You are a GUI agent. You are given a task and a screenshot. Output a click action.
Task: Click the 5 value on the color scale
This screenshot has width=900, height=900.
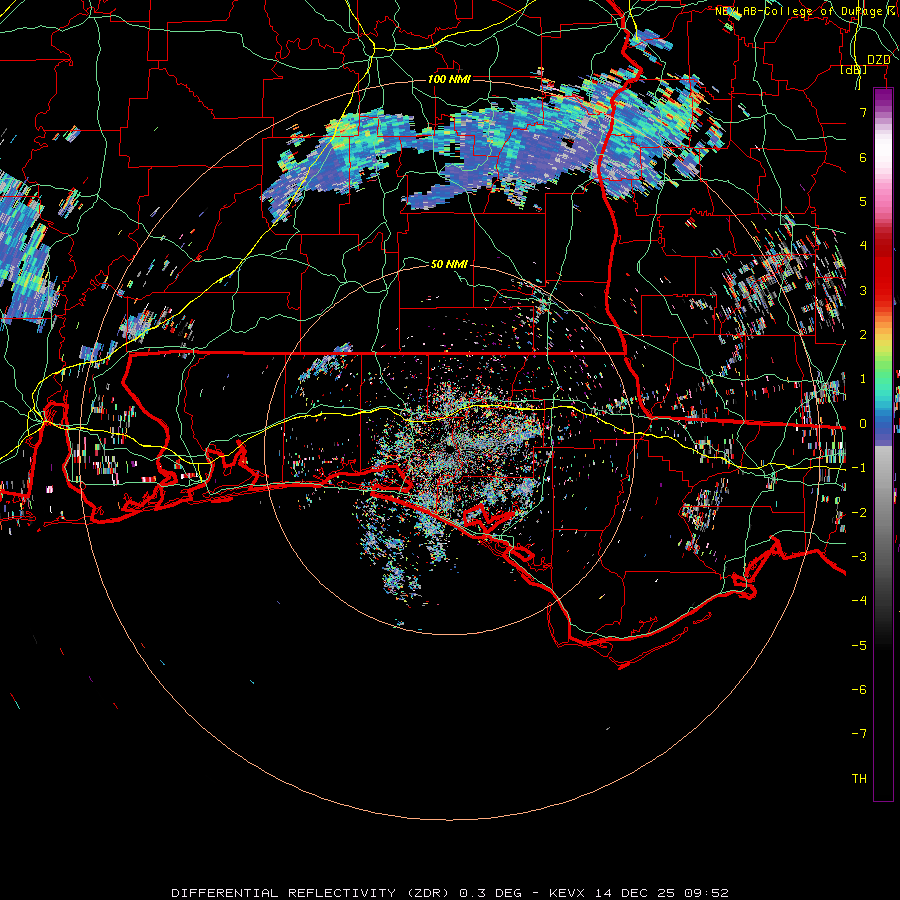(863, 201)
